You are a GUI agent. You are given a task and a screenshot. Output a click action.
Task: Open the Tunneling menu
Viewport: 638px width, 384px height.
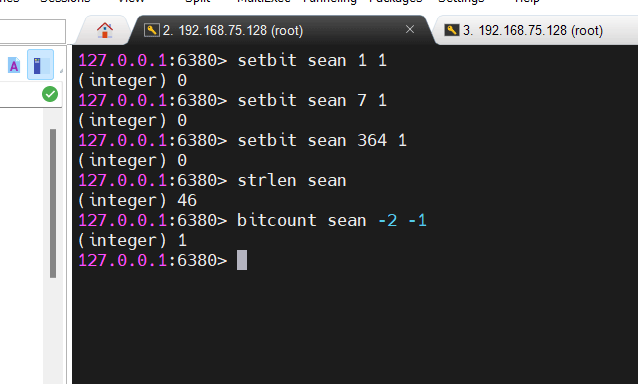(x=330, y=1)
